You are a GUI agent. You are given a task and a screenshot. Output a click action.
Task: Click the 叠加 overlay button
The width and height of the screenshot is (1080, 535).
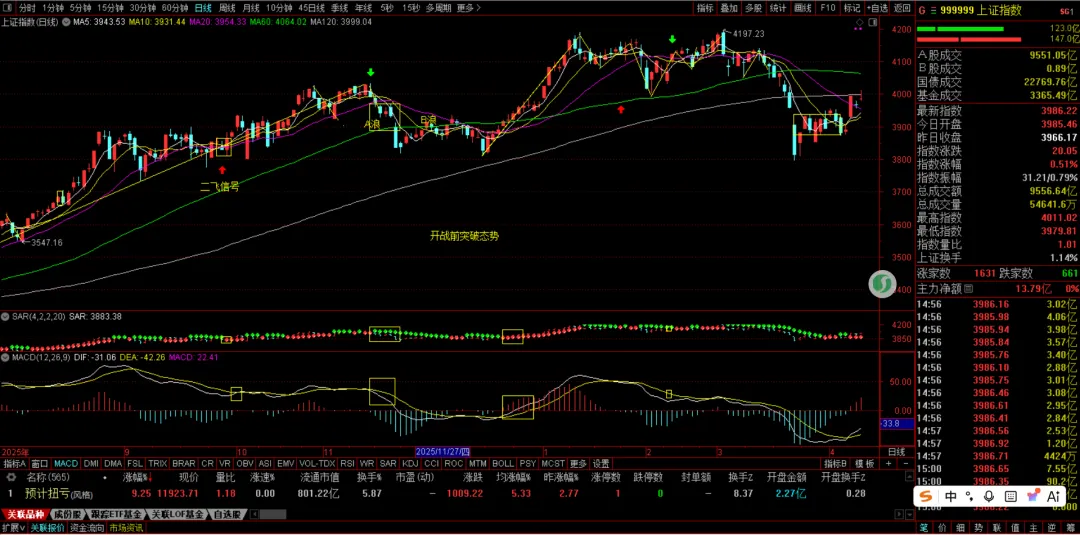point(729,8)
